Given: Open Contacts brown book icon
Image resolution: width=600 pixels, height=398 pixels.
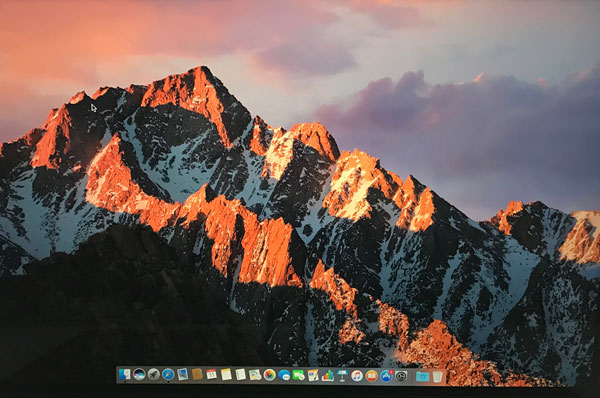Looking at the screenshot, I should click(x=197, y=374).
